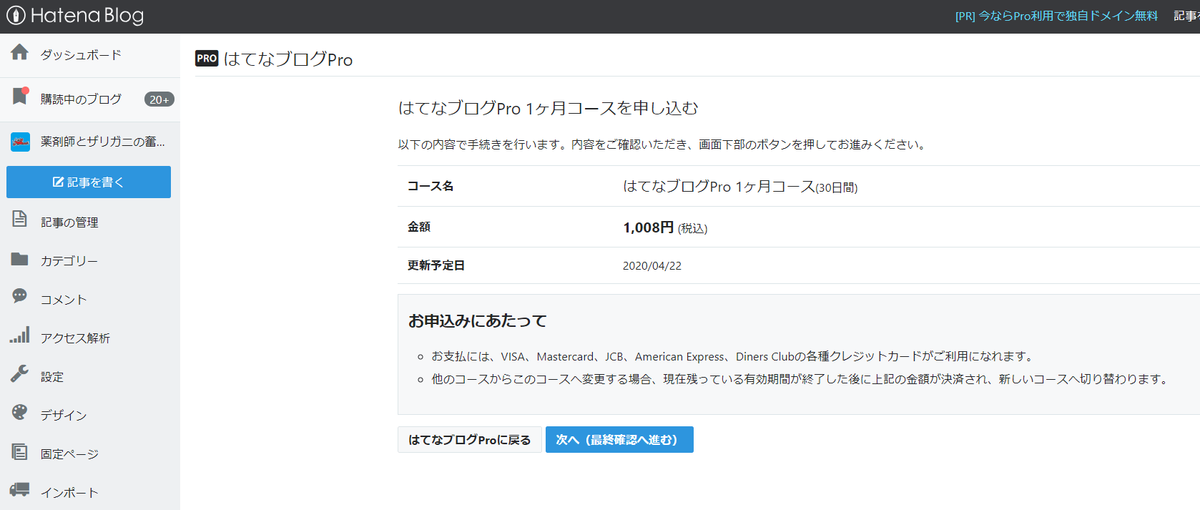The width and height of the screenshot is (1200, 510).
Task: Click the コース名 row label
Action: (x=431, y=186)
